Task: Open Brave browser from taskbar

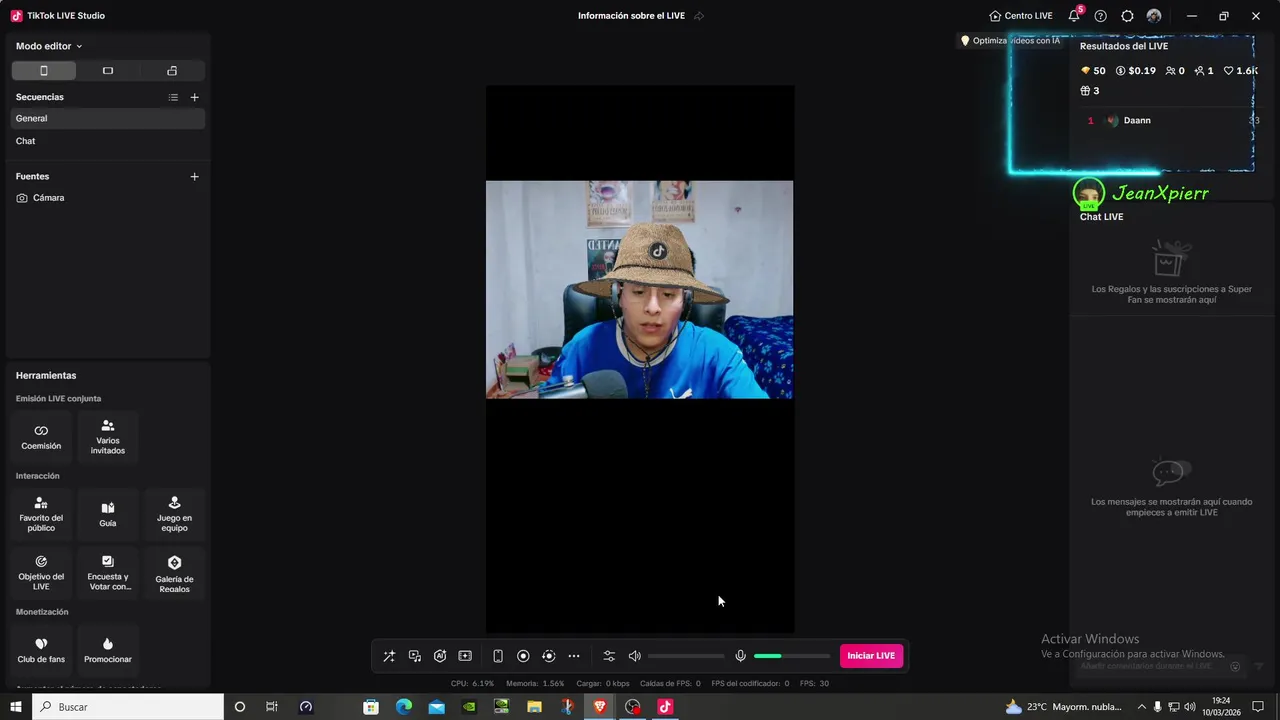Action: 600,707
